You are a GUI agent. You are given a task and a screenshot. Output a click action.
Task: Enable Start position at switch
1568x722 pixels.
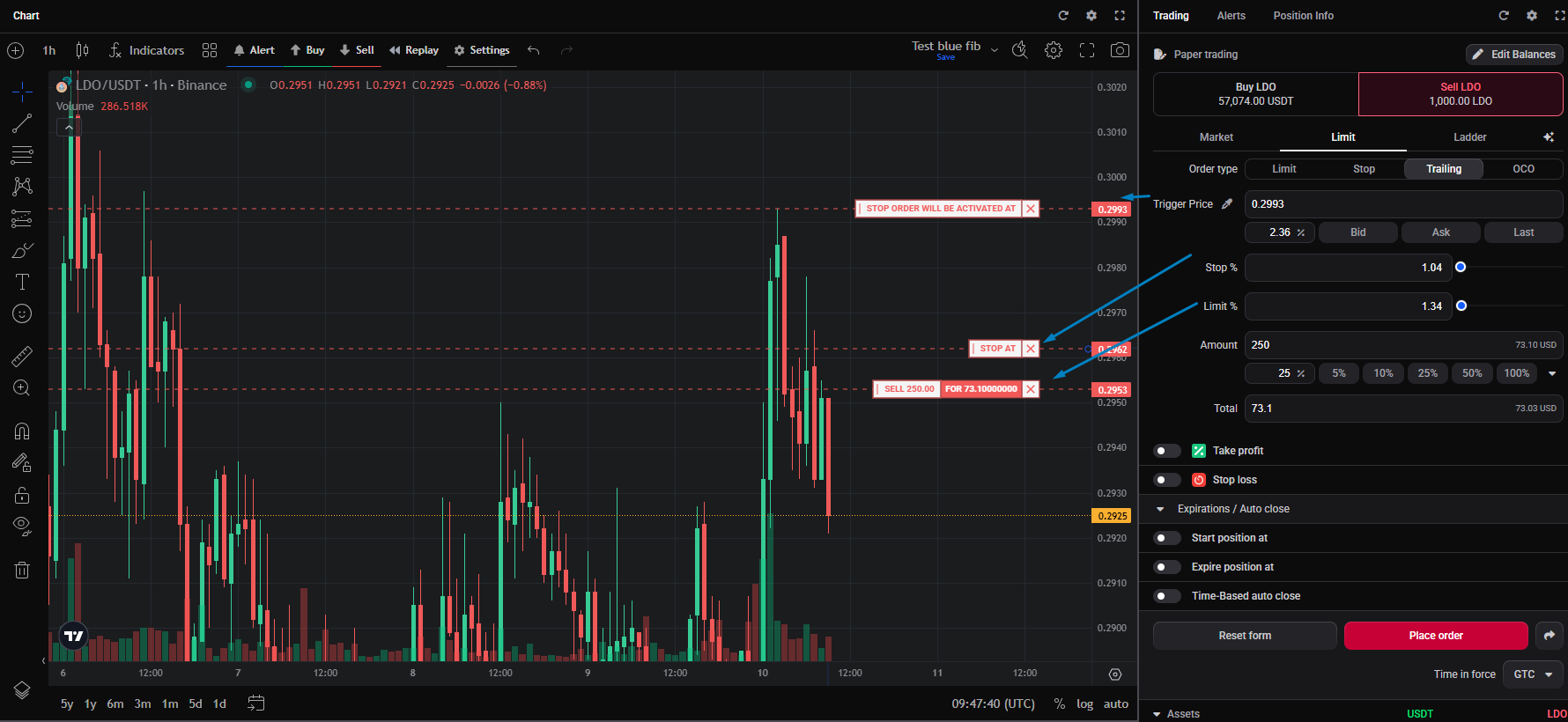pyautogui.click(x=1167, y=538)
